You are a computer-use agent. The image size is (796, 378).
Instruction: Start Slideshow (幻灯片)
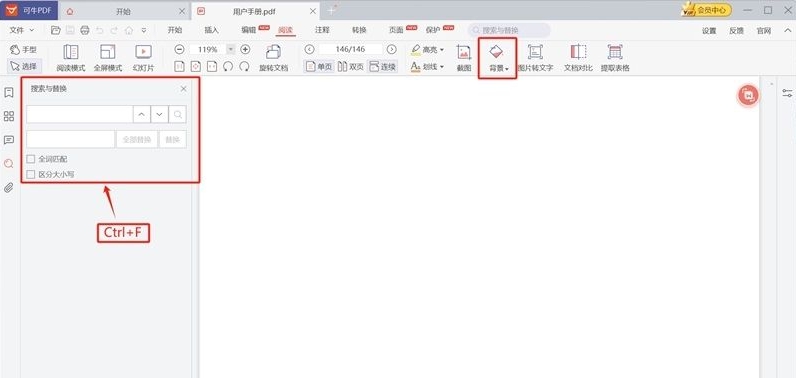click(x=143, y=58)
